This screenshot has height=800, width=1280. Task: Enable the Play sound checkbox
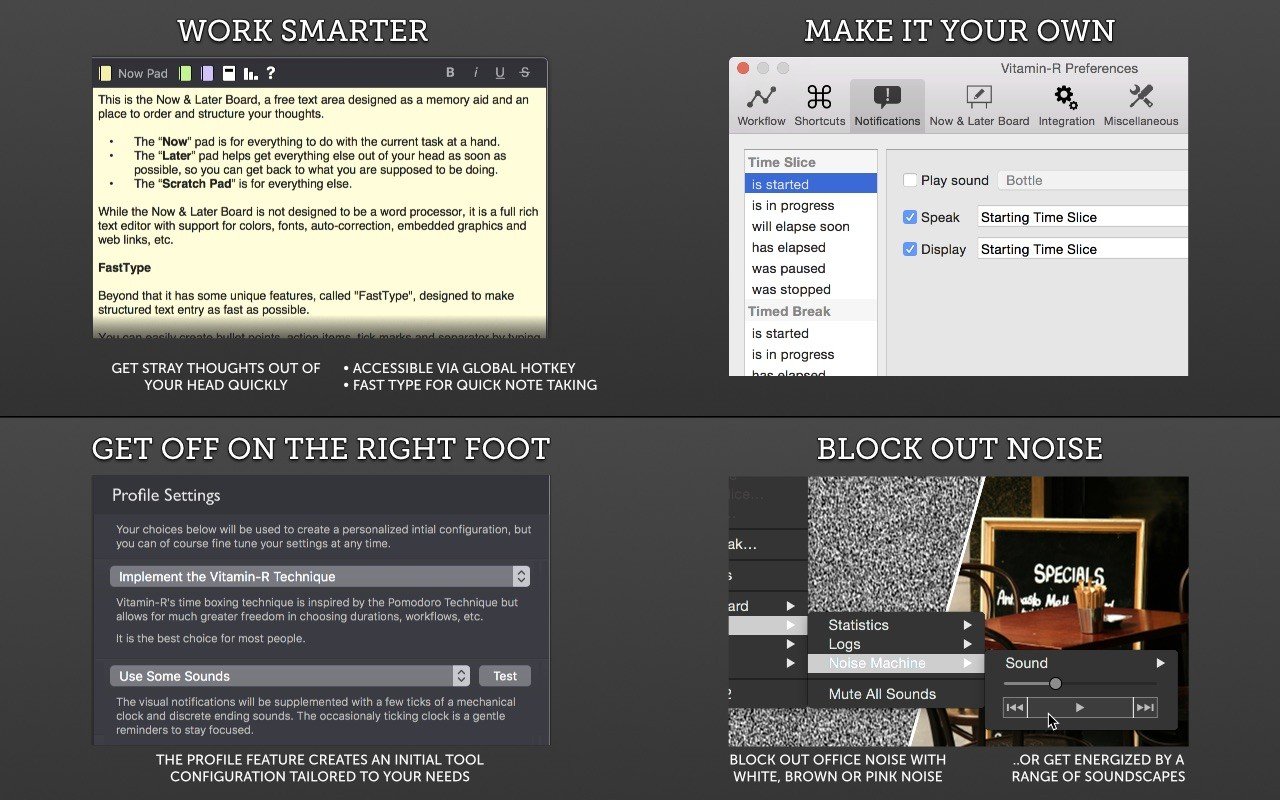coord(910,180)
